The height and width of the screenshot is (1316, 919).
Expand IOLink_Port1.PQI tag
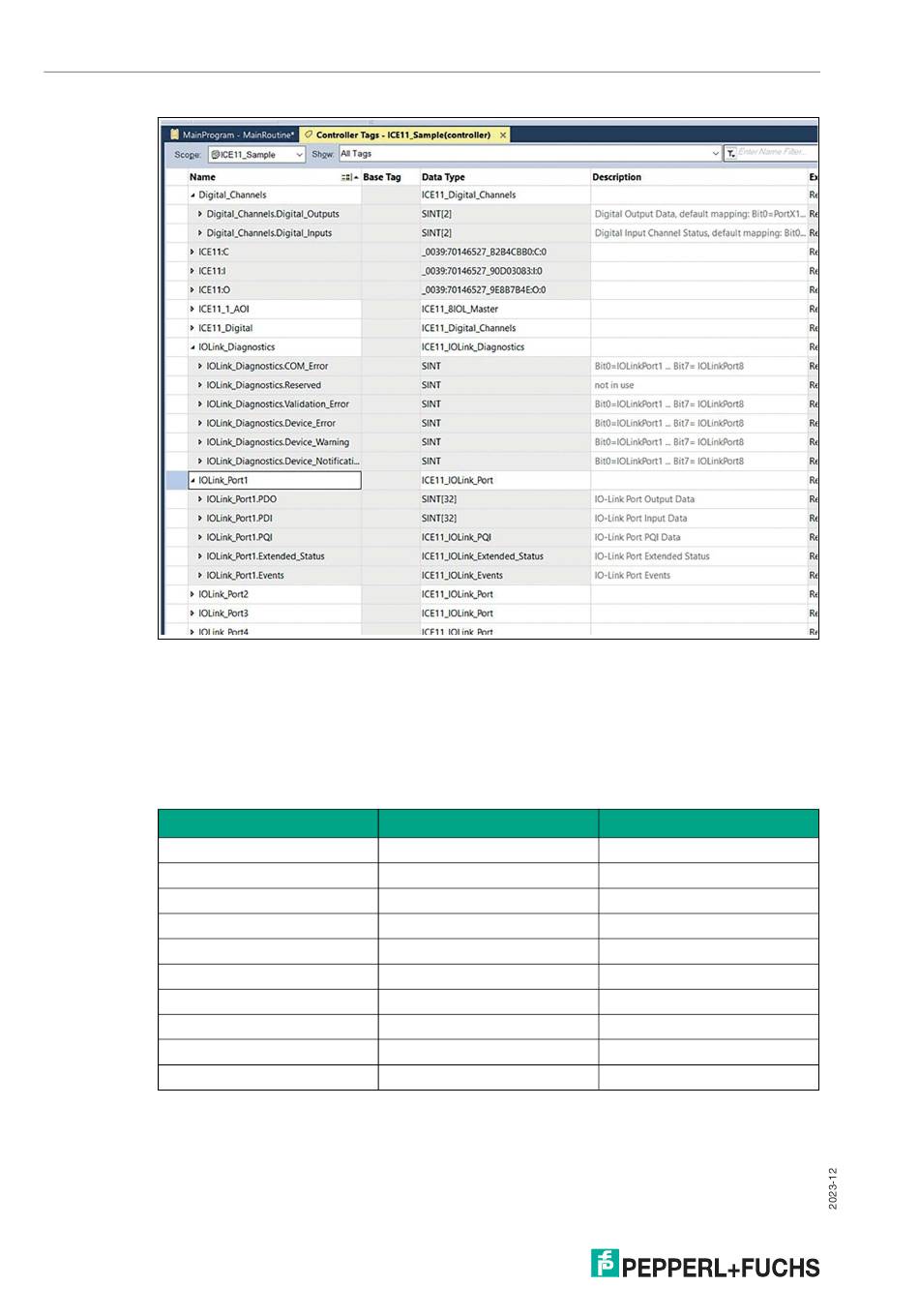[200, 538]
